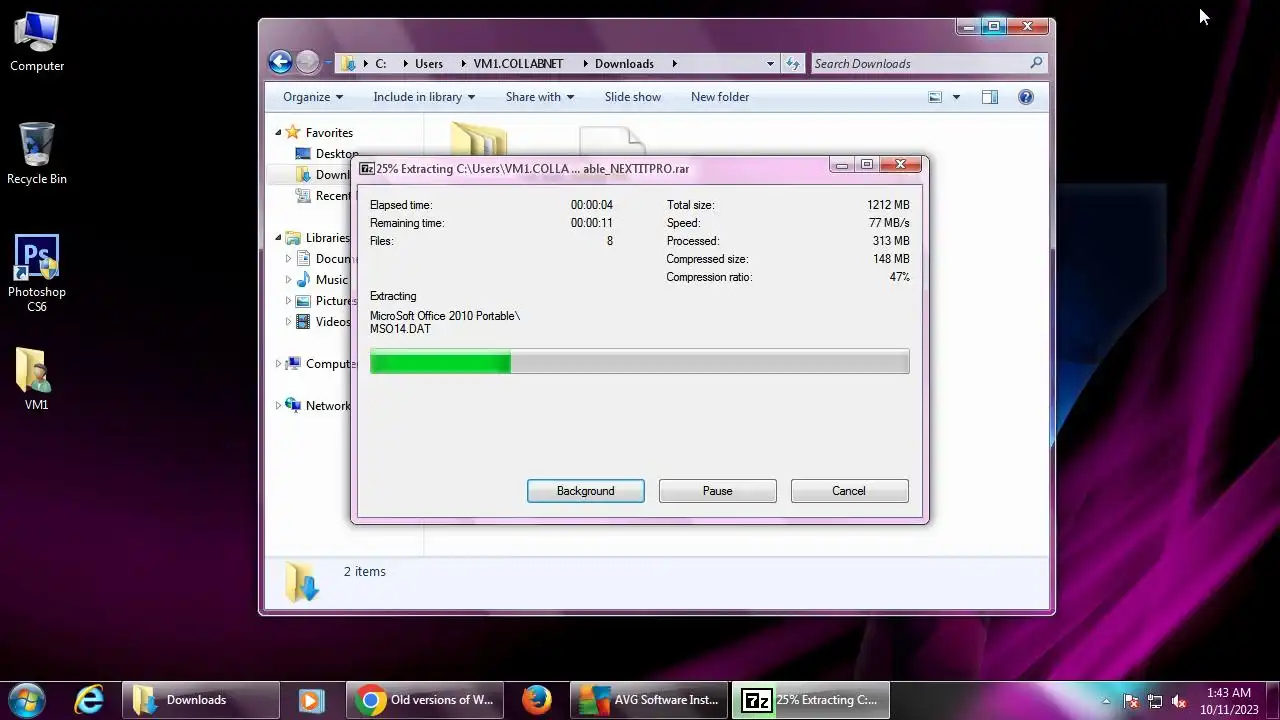Open Windows Media Player taskbar icon
1280x720 pixels.
[x=312, y=700]
